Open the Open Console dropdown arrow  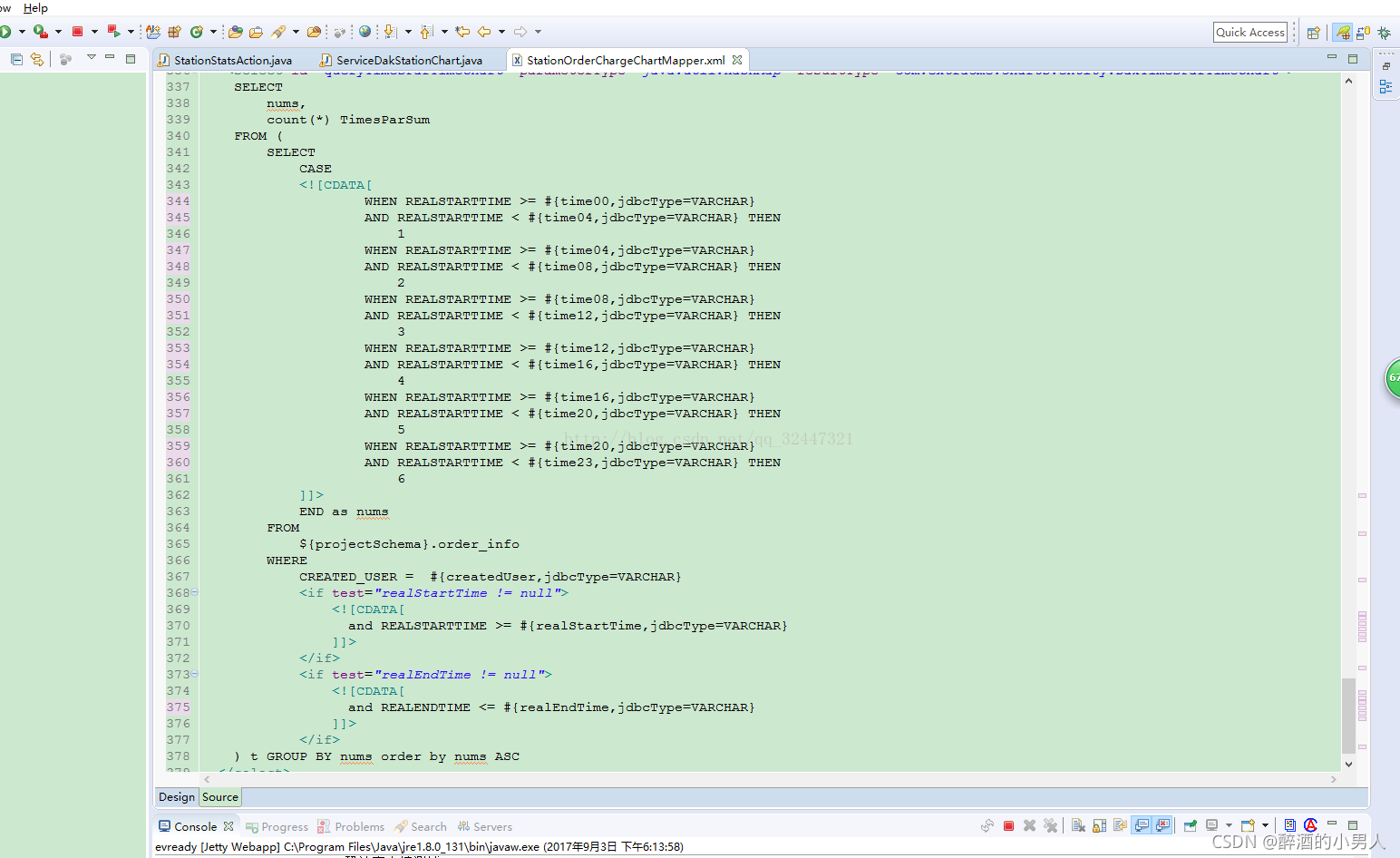pyautogui.click(x=1265, y=825)
